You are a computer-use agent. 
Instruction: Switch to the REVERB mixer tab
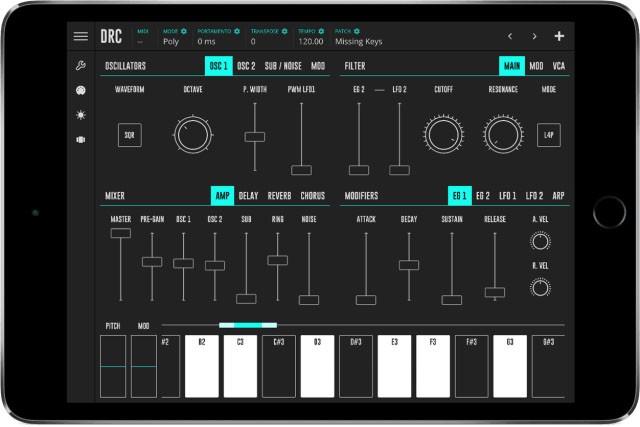coord(279,196)
